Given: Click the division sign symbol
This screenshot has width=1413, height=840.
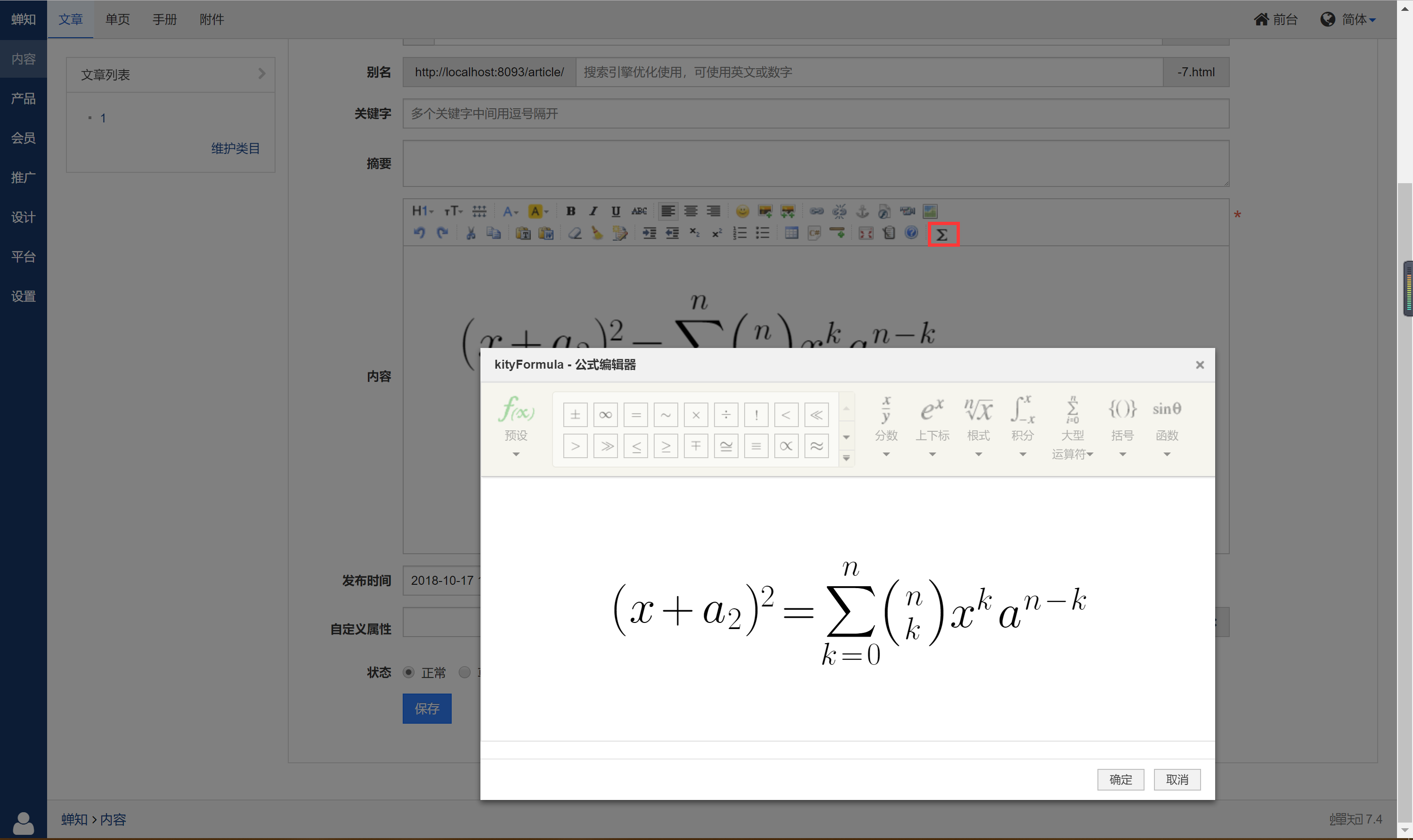Looking at the screenshot, I should click(726, 415).
